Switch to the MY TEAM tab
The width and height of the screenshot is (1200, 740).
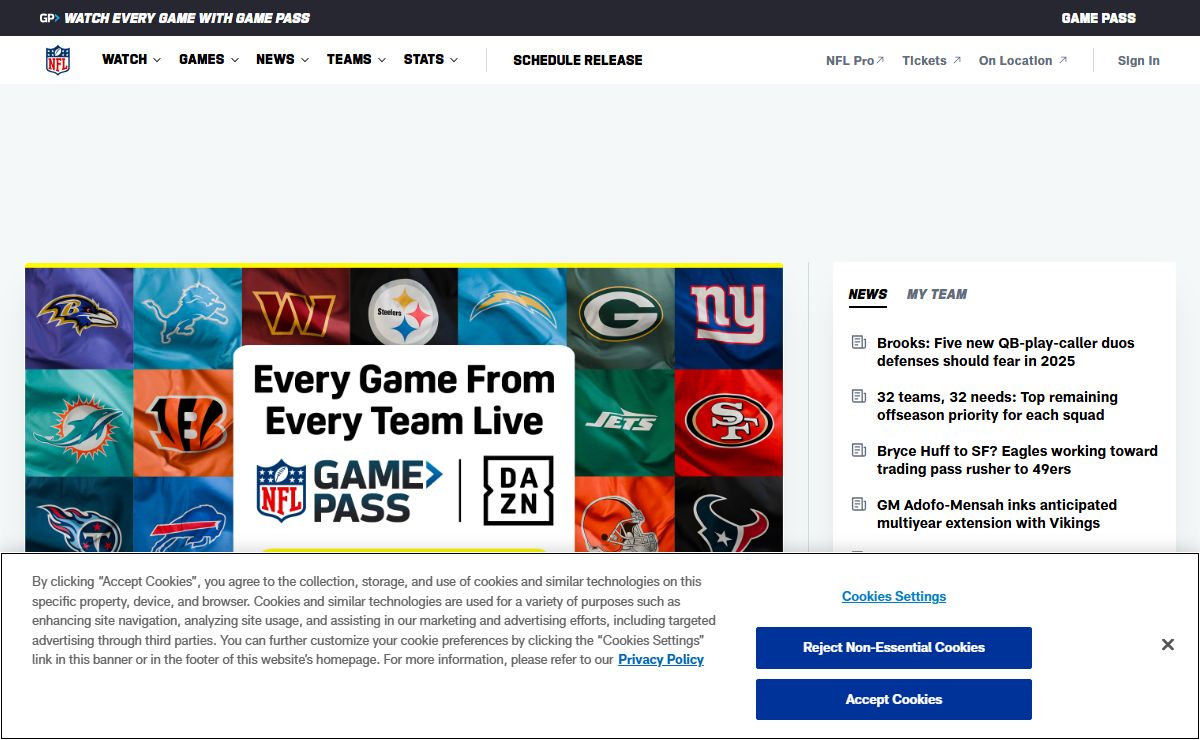[937, 294]
